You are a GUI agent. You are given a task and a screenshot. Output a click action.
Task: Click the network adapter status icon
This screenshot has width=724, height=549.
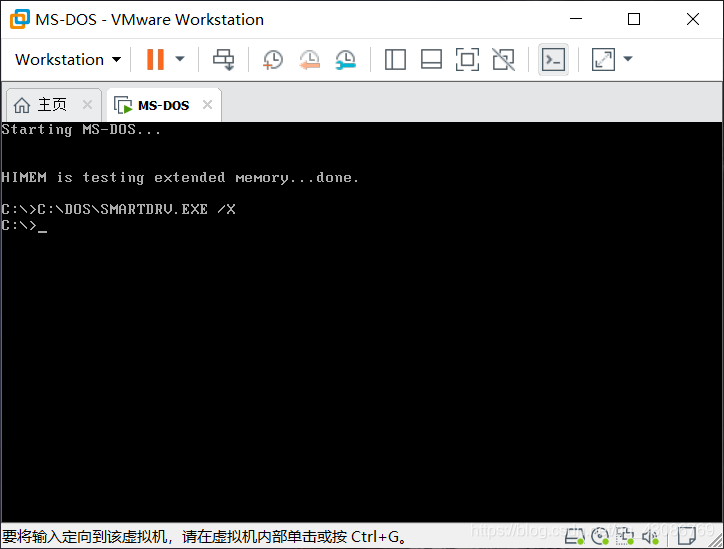click(625, 536)
